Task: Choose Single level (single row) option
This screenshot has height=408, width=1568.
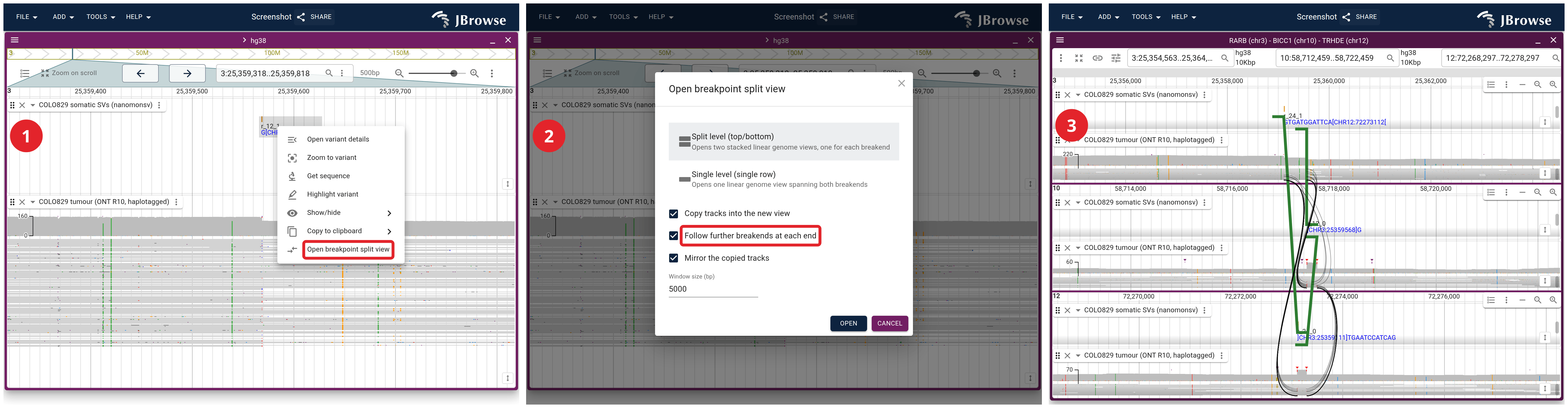Action: 784,179
